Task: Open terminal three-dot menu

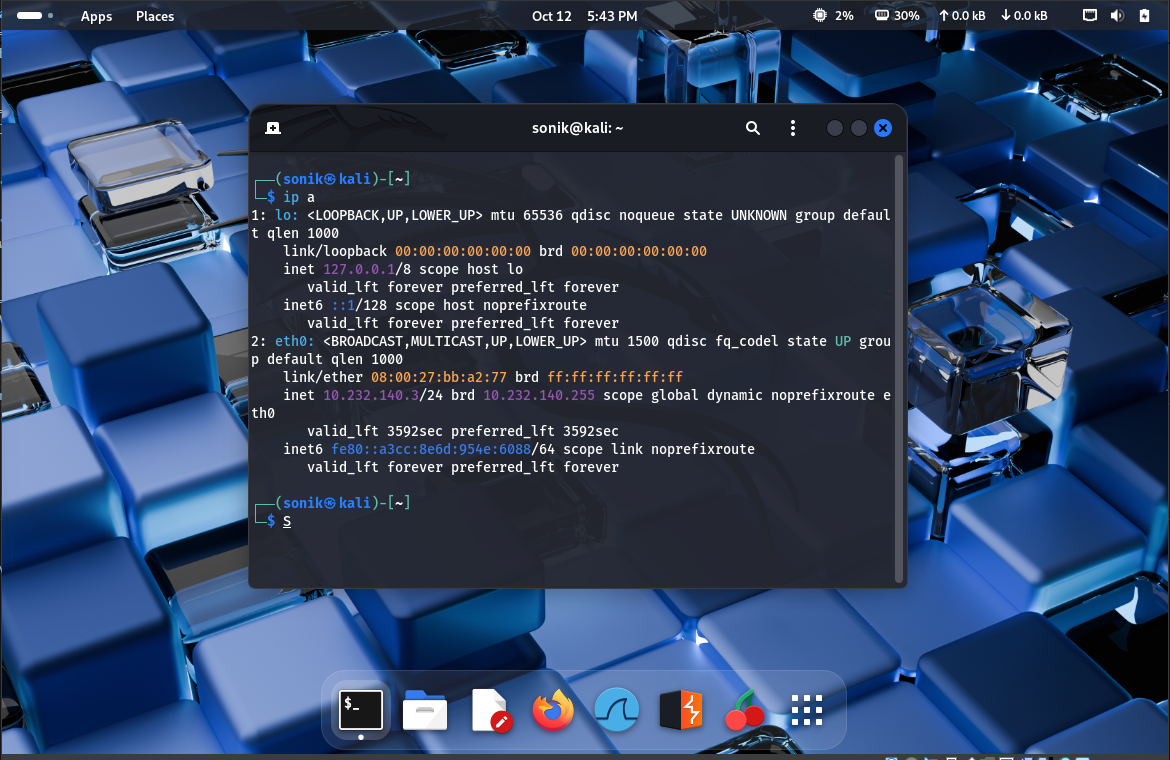Action: (792, 128)
